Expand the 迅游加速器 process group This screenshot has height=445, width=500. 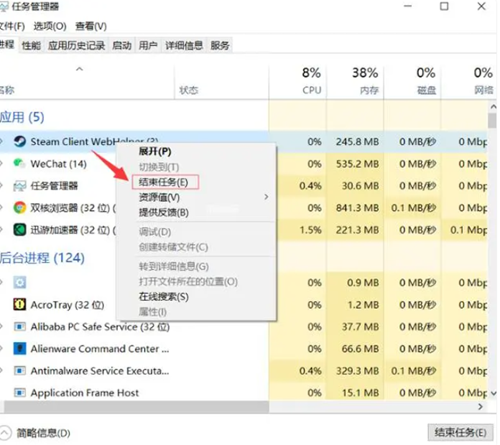coord(2,230)
